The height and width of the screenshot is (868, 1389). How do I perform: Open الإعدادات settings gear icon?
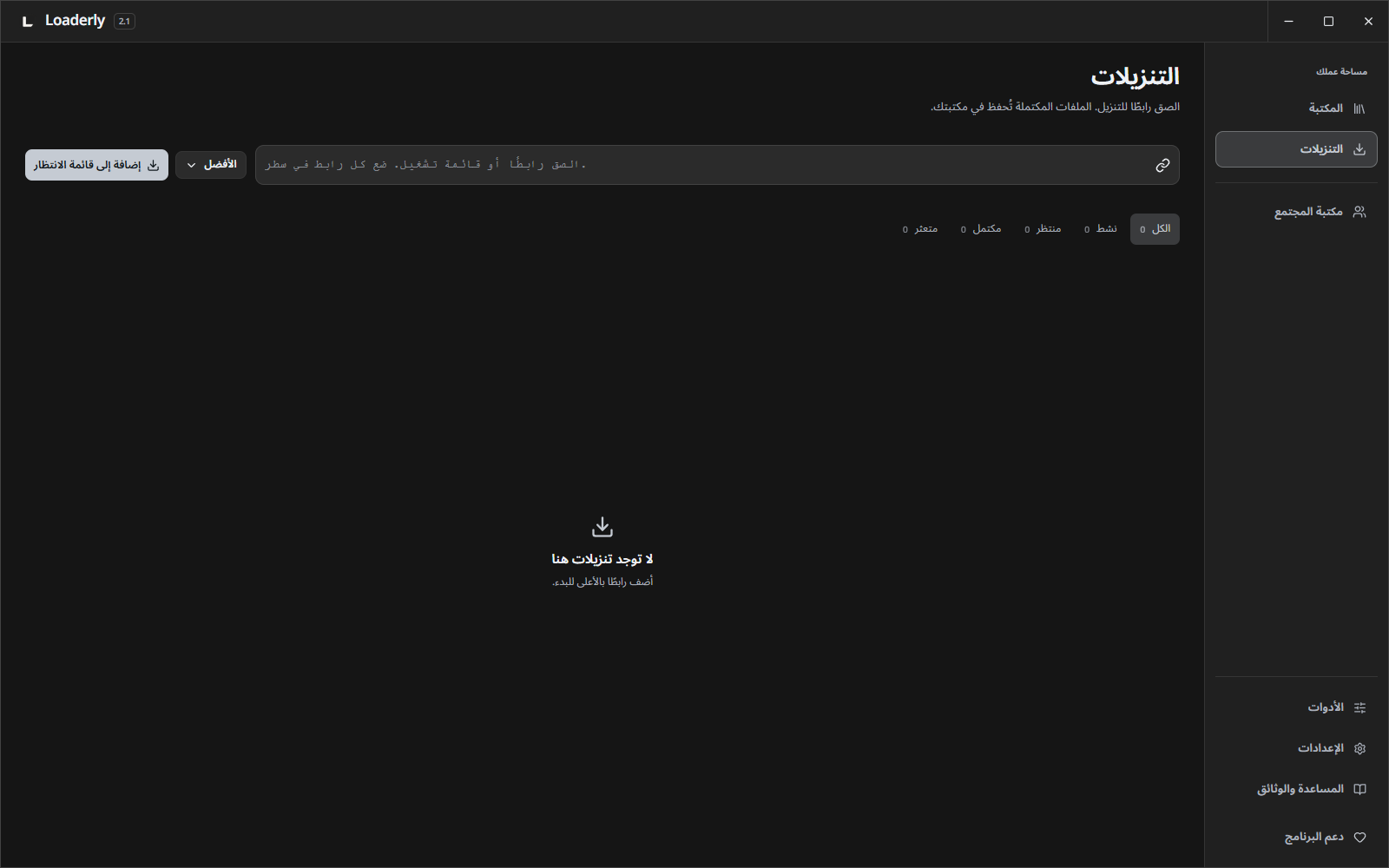click(1359, 748)
